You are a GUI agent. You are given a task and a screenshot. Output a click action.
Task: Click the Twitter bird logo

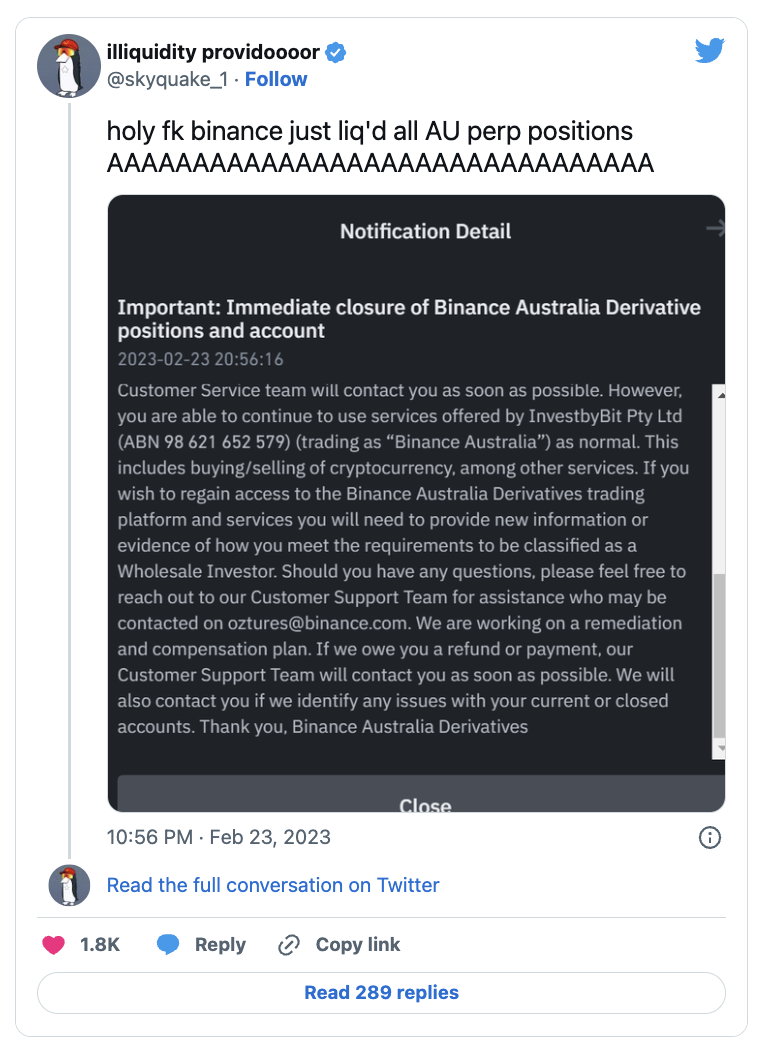tap(709, 51)
